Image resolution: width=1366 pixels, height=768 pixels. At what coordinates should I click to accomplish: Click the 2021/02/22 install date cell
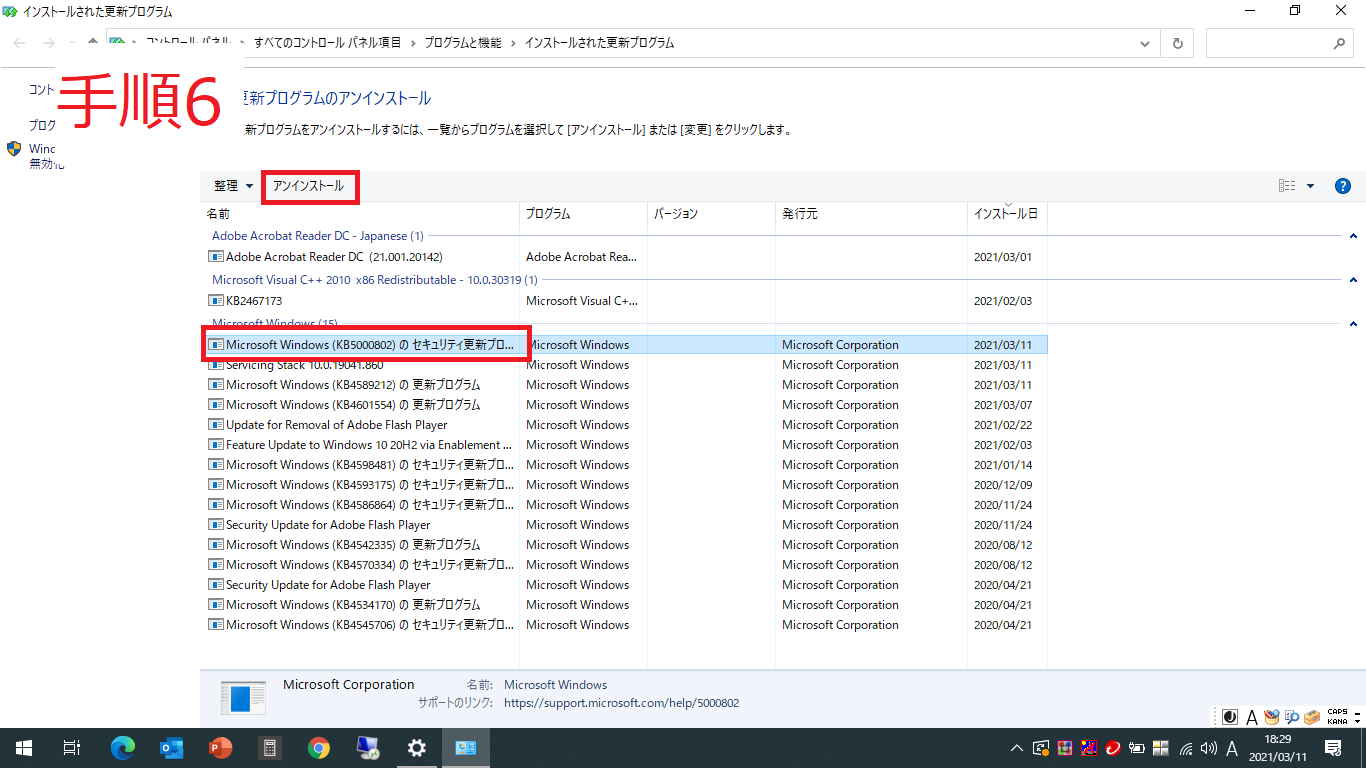tap(1003, 425)
